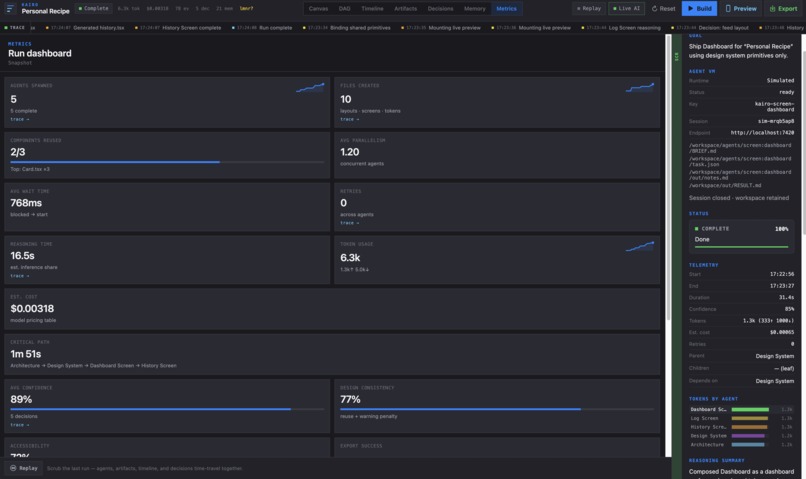Click the sim-mrqb5ap8 session value

(x=776, y=121)
